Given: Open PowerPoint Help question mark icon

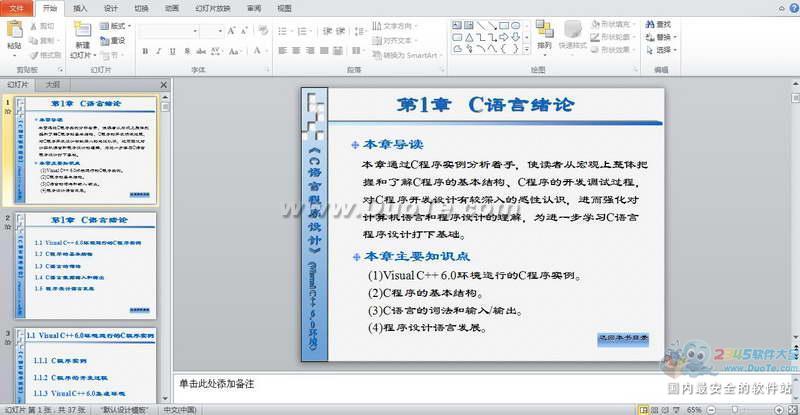Looking at the screenshot, I should pos(794,8).
